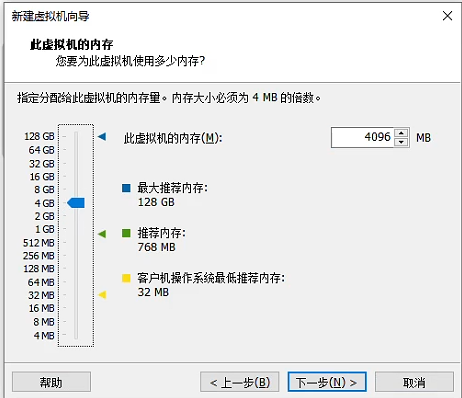Viewport: 462px width, 398px height.
Task: Open help with the 帮助 button
Action: click(51, 382)
